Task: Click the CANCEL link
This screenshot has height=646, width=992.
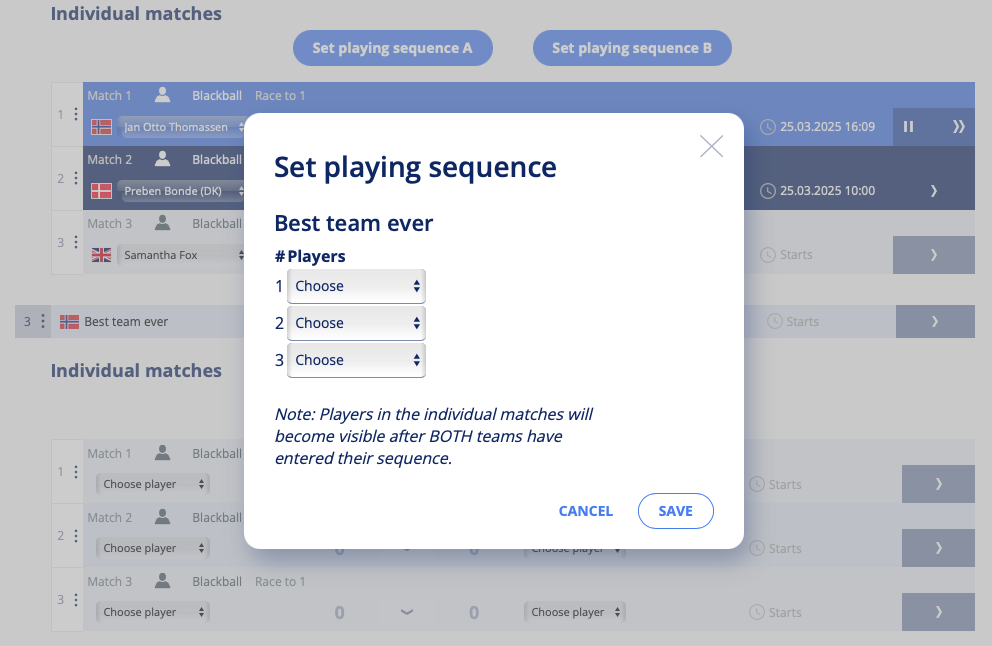Action: (586, 511)
